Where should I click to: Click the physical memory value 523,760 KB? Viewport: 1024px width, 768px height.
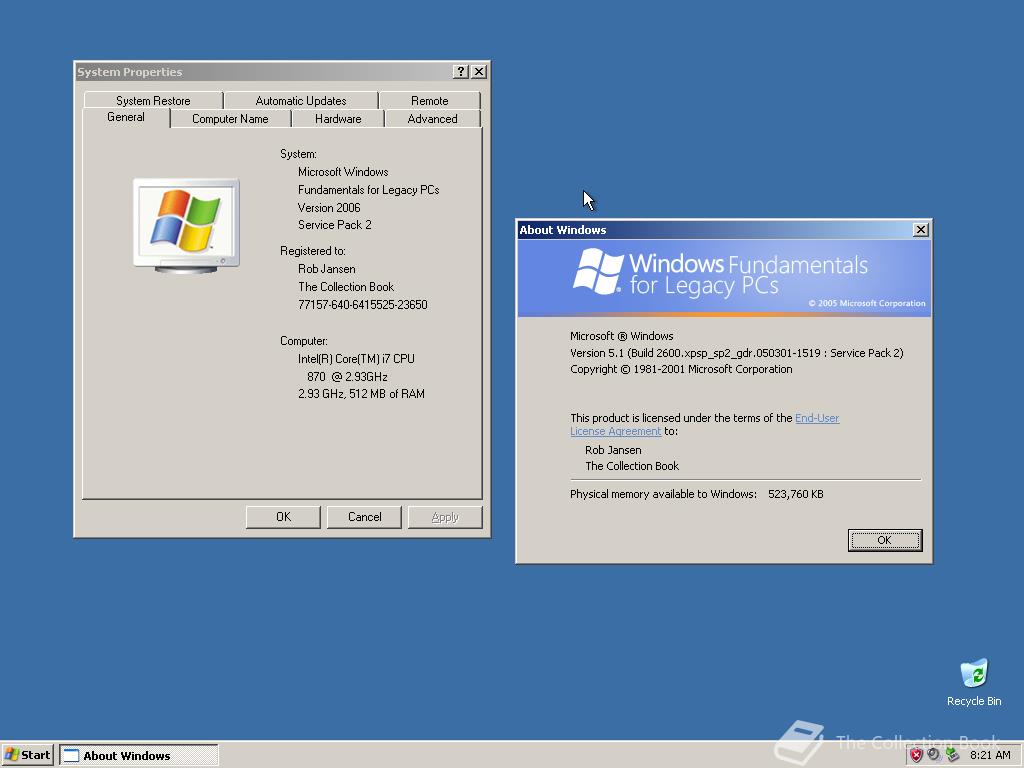coord(795,494)
